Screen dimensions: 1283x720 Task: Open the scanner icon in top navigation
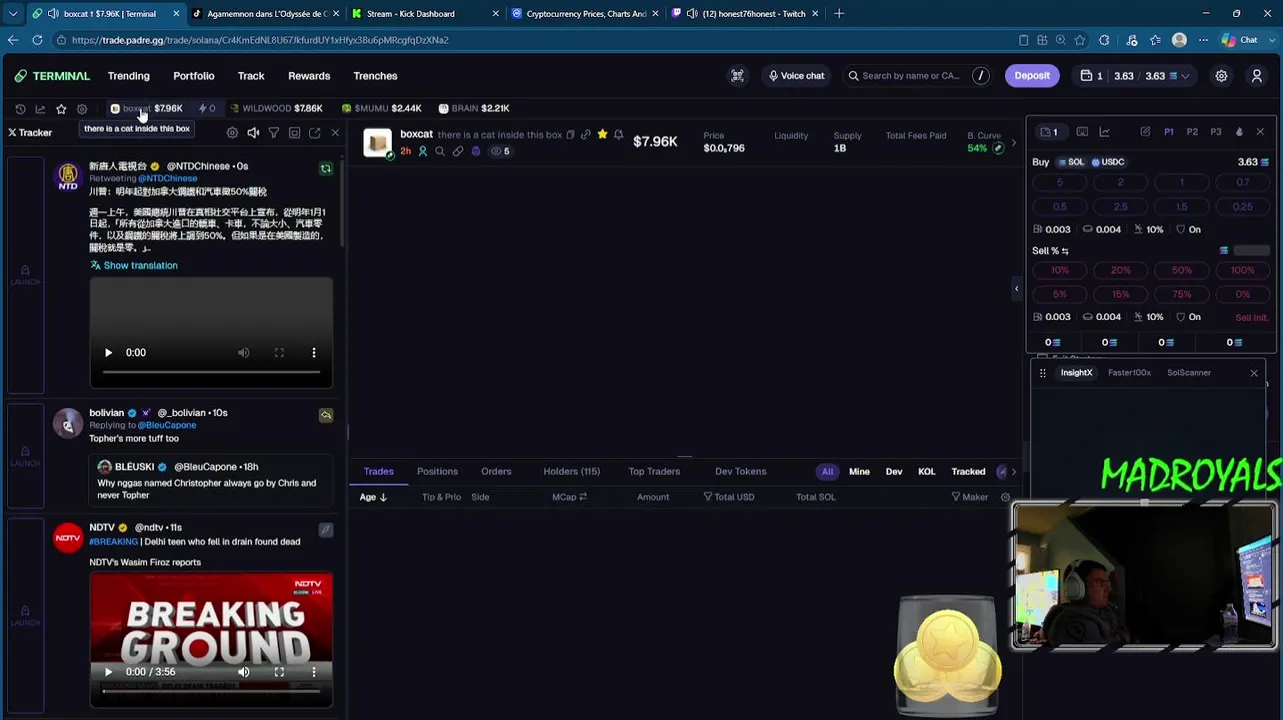coord(737,76)
